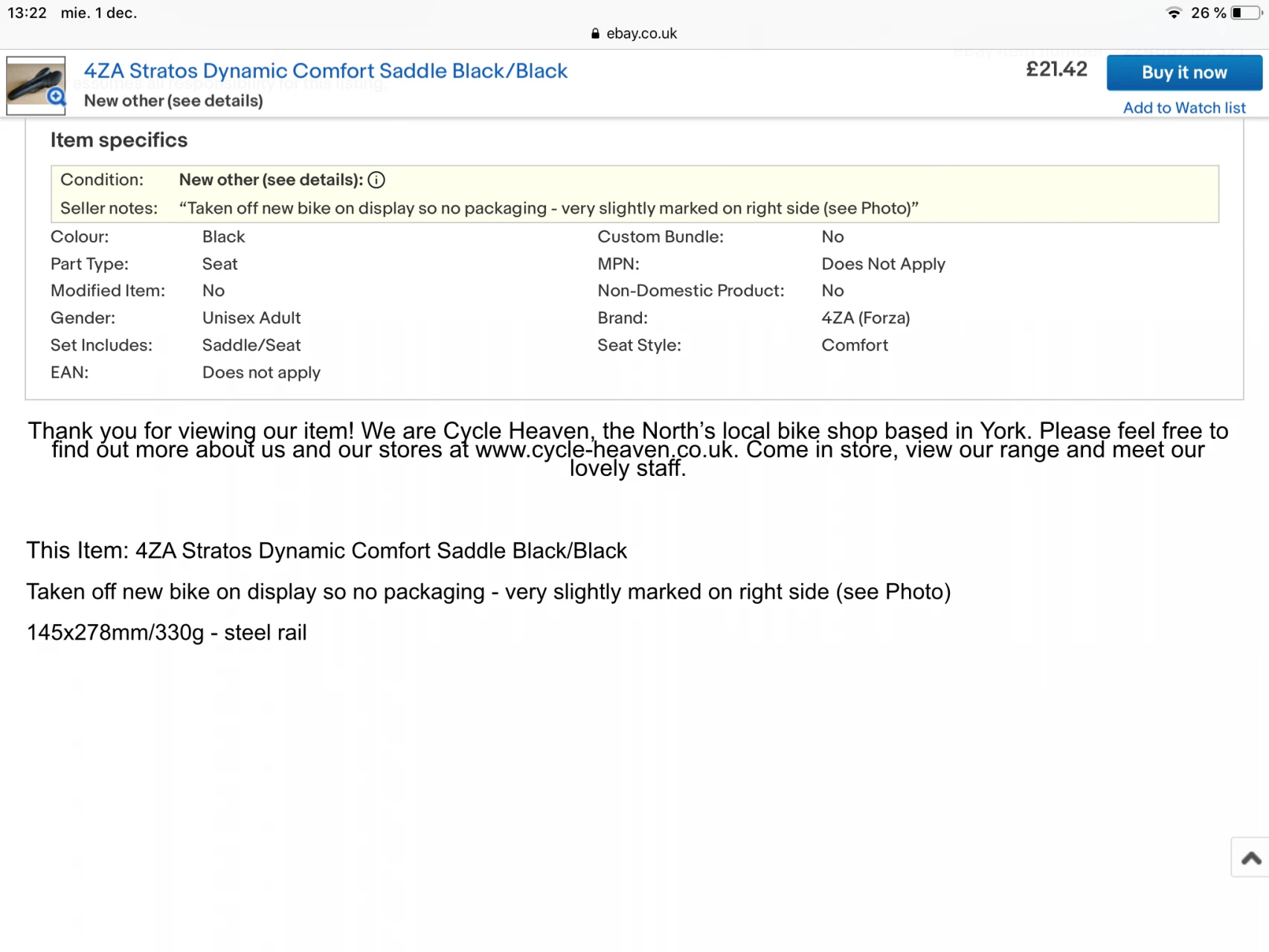This screenshot has height=952, width=1269.
Task: Select the 145x278mm/330g steel rail line
Action: point(167,632)
